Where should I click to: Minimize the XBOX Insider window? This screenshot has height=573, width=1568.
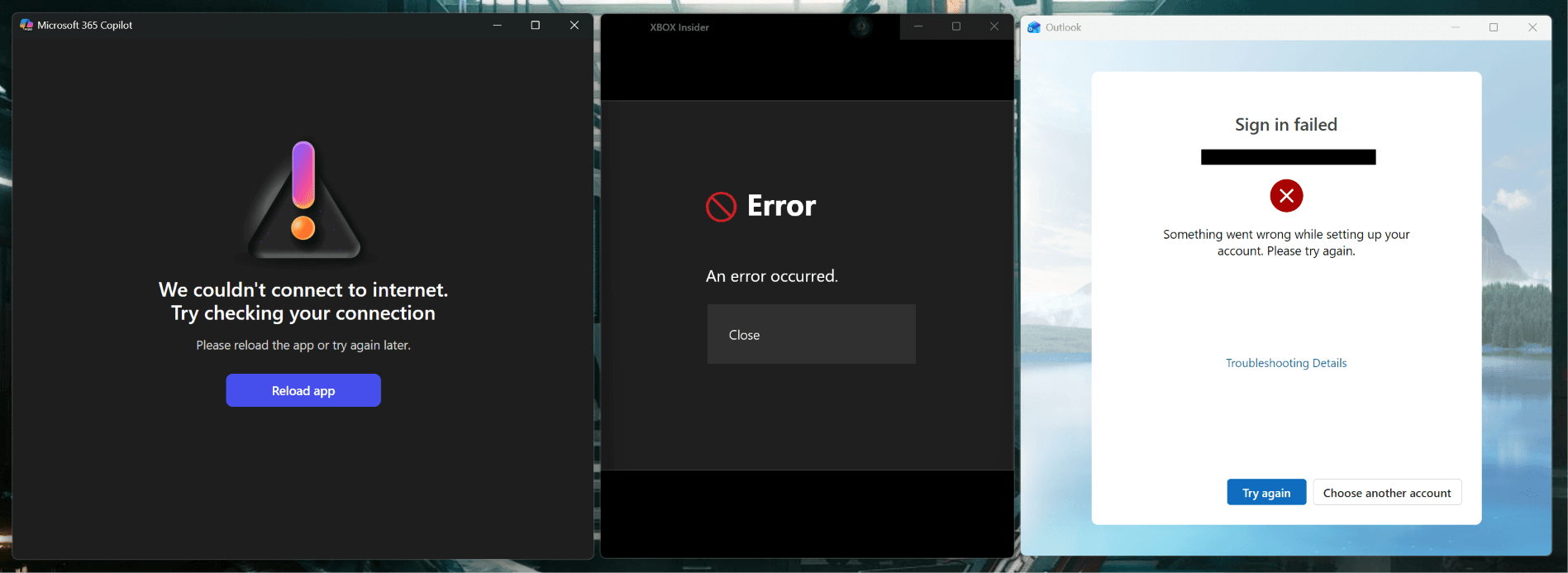point(918,26)
